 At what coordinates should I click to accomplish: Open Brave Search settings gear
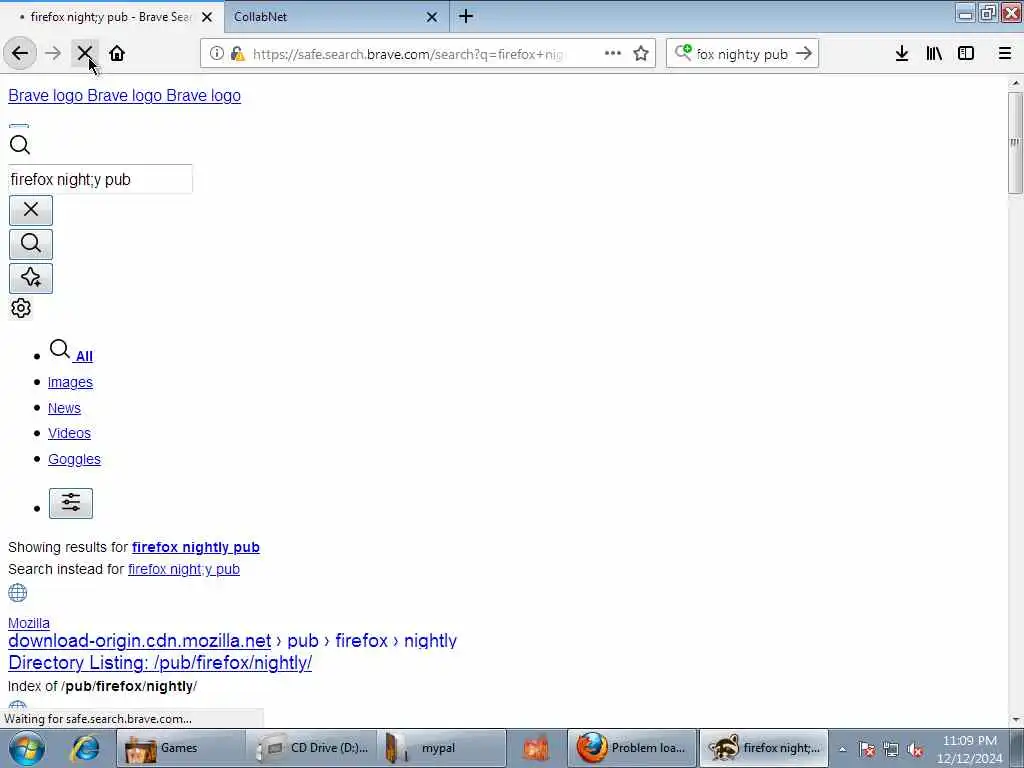[x=21, y=308]
